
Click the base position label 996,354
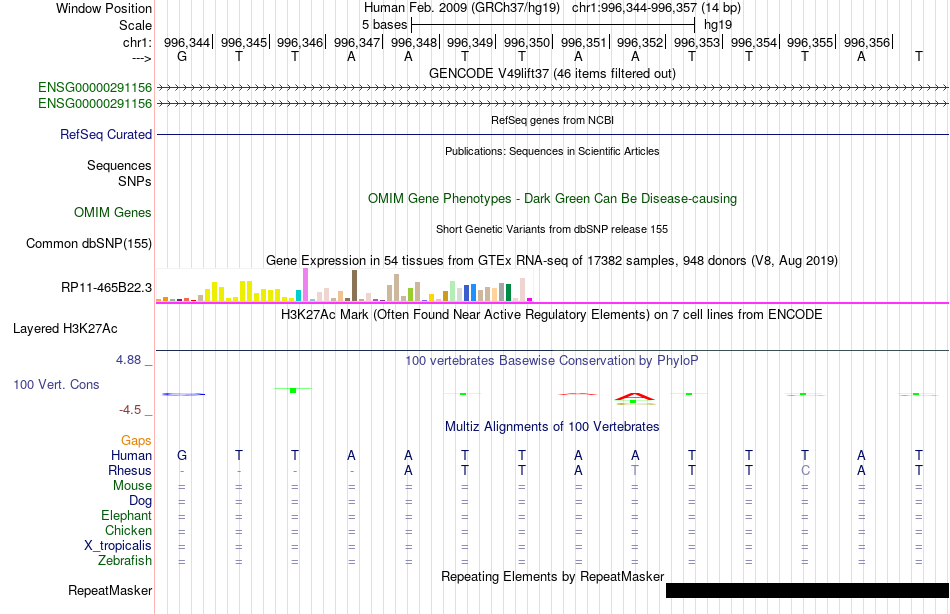(754, 42)
